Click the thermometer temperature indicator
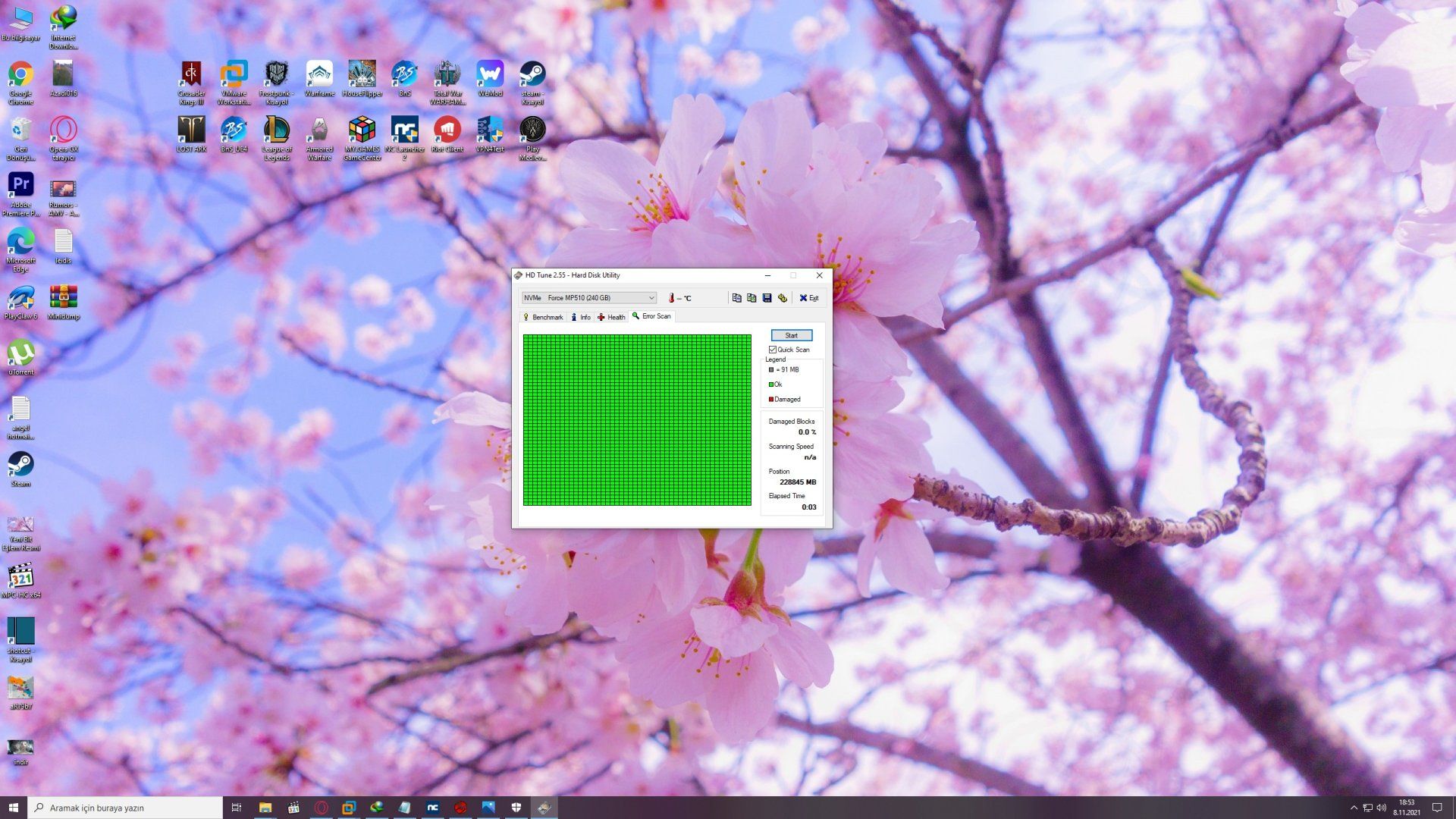 coord(671,298)
